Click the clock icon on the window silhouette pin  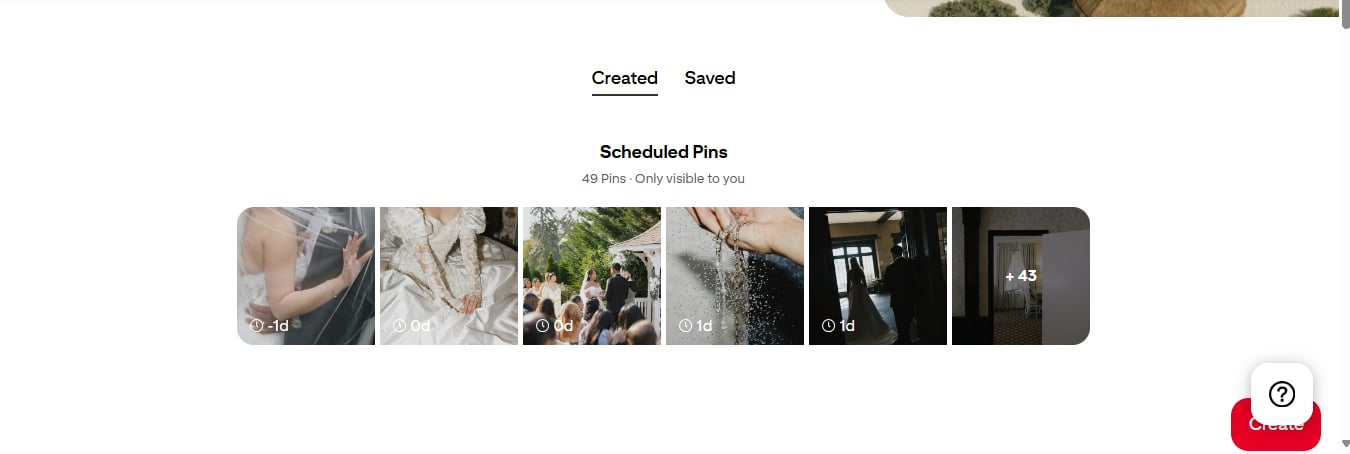[x=828, y=326]
